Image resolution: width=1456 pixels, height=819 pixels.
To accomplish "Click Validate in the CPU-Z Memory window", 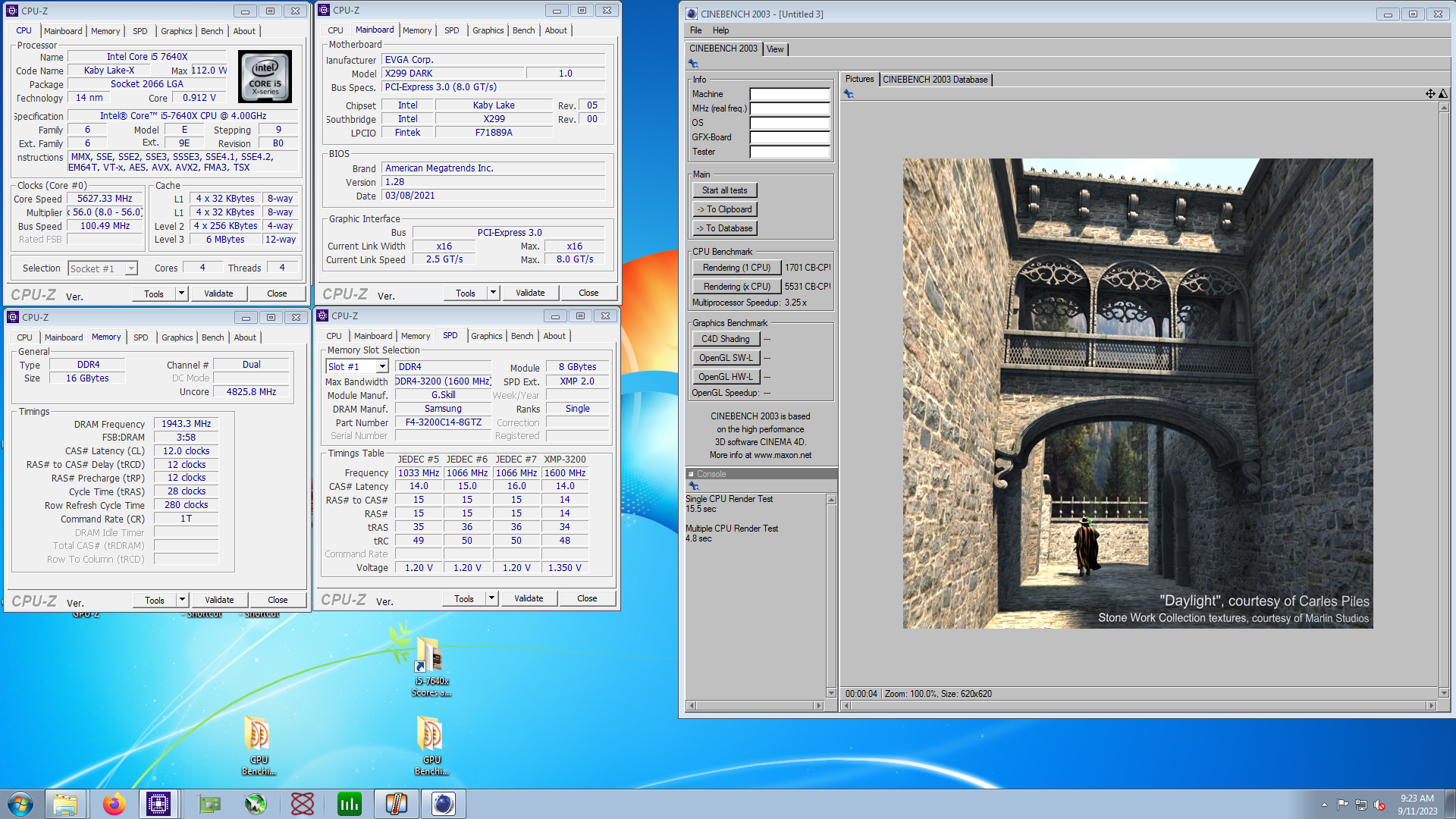I will point(219,600).
